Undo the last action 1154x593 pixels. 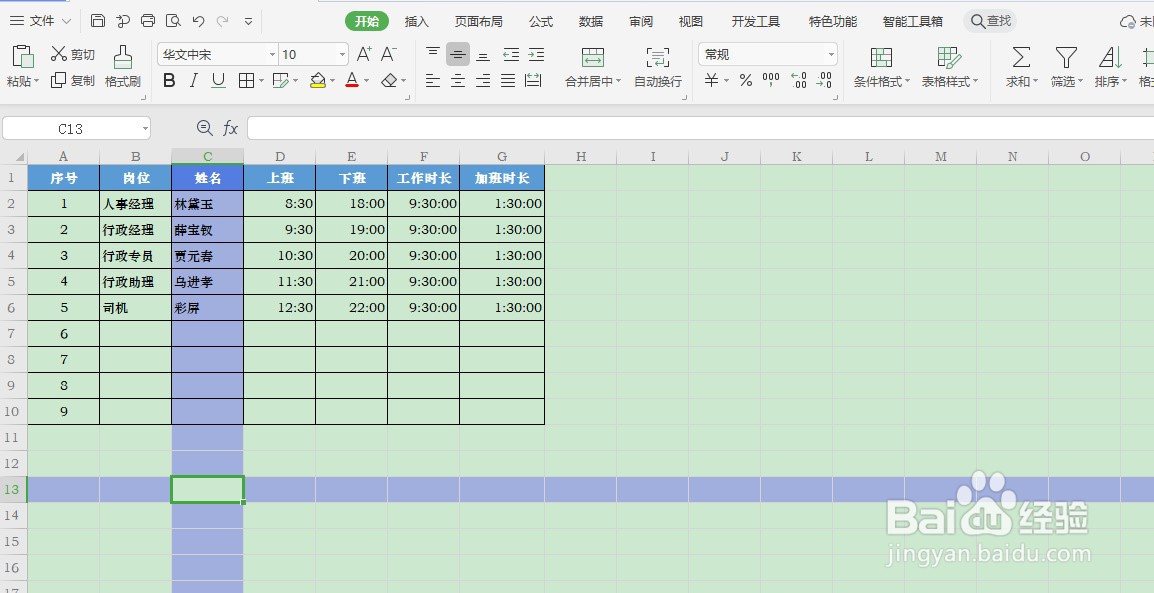(198, 21)
